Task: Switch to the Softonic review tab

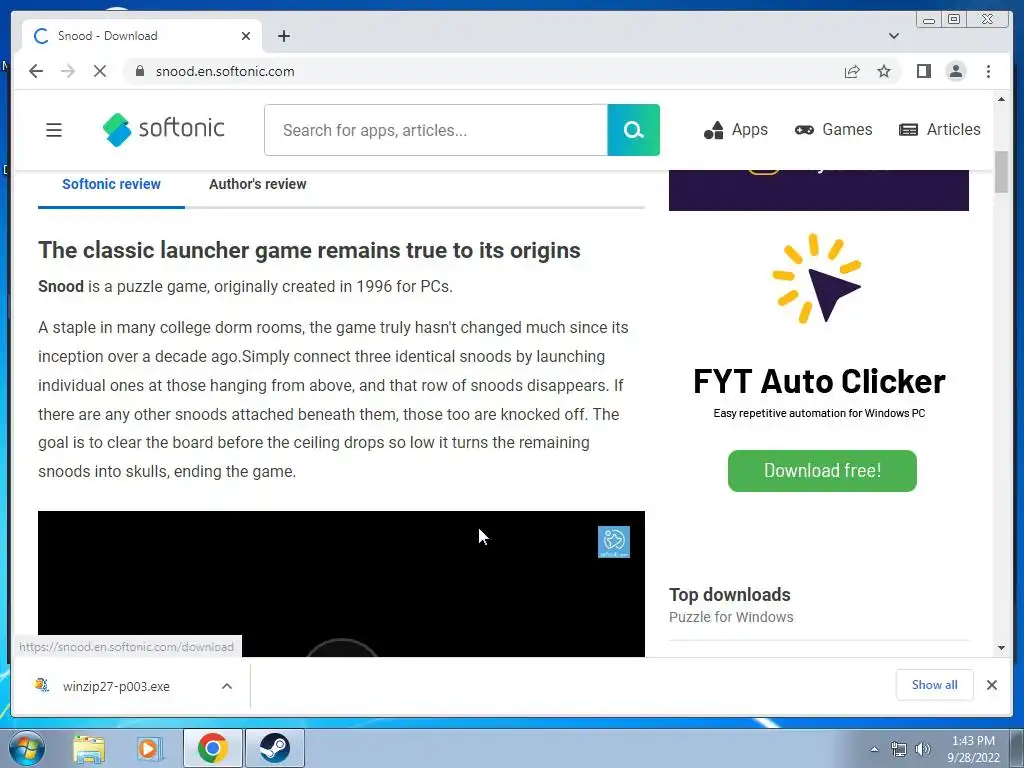Action: click(111, 184)
